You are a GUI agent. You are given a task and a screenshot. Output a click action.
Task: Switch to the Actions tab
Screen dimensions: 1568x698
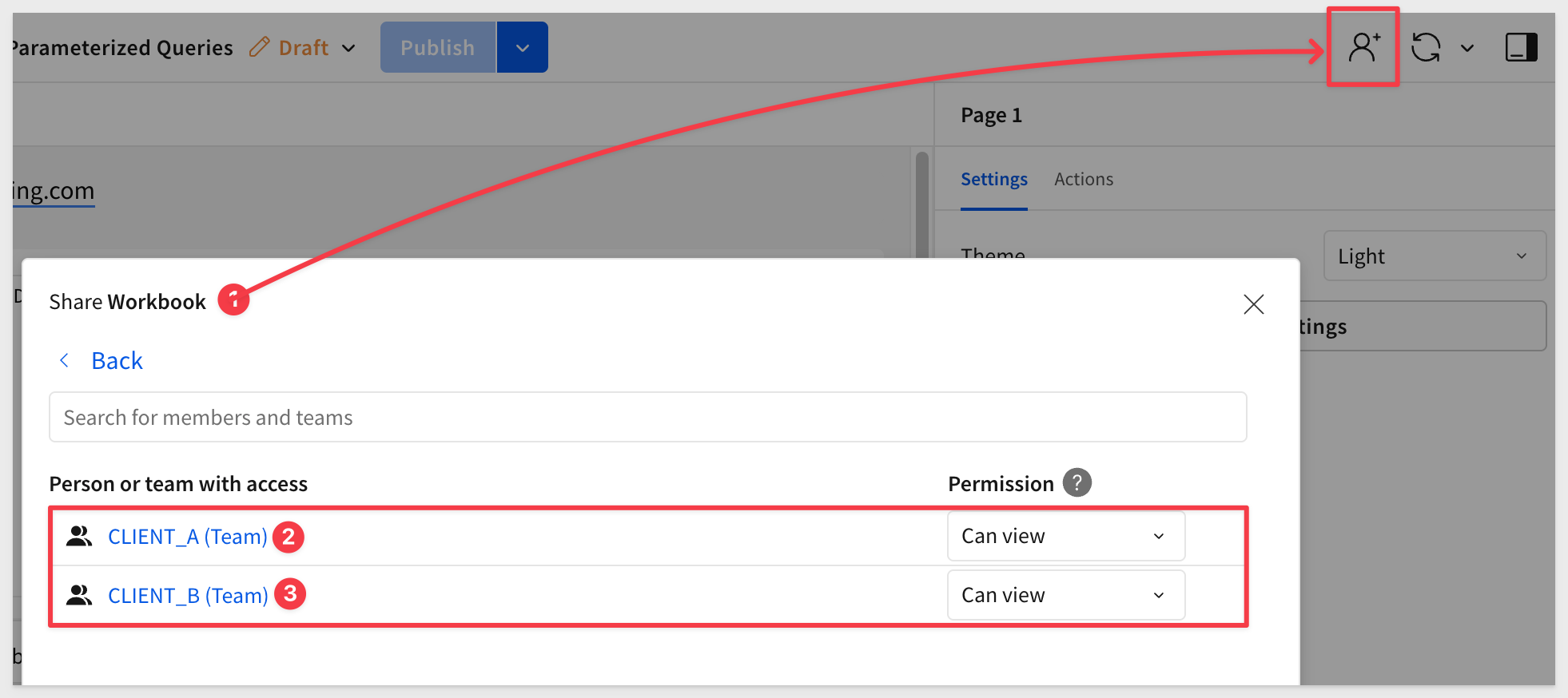1083,180
